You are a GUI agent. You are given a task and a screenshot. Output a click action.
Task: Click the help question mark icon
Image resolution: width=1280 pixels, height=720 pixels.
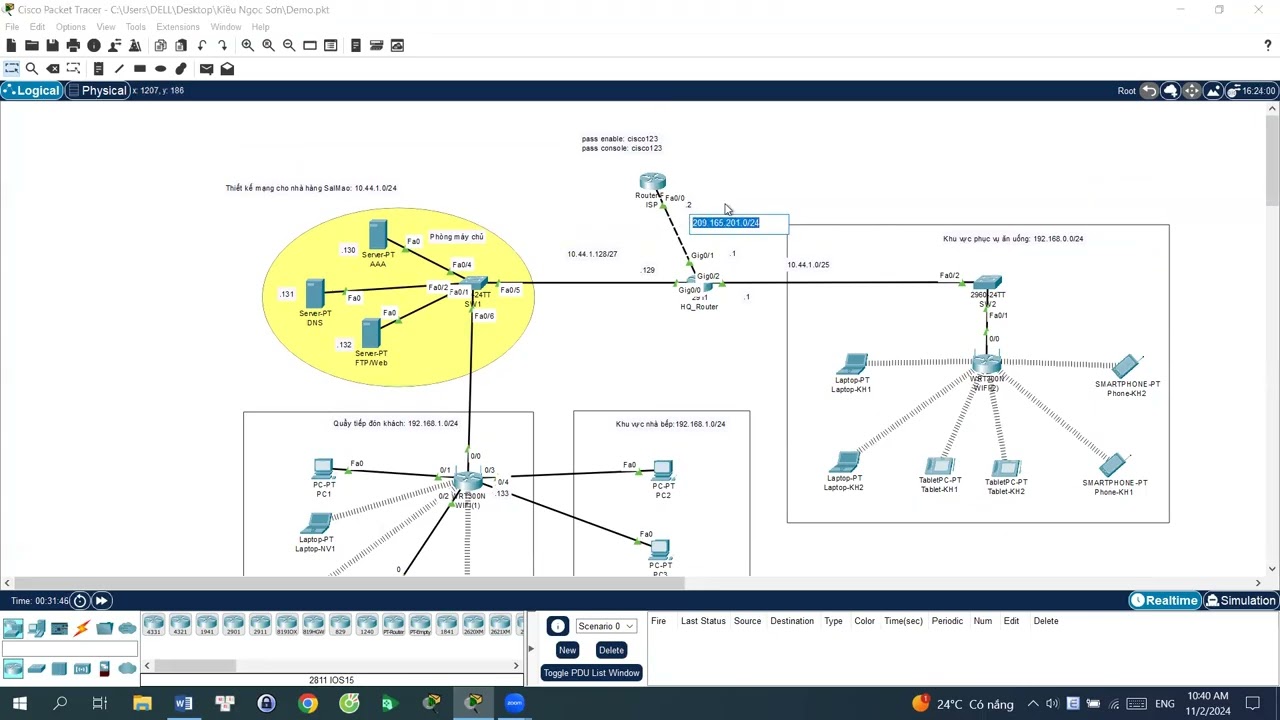pos(1268,45)
